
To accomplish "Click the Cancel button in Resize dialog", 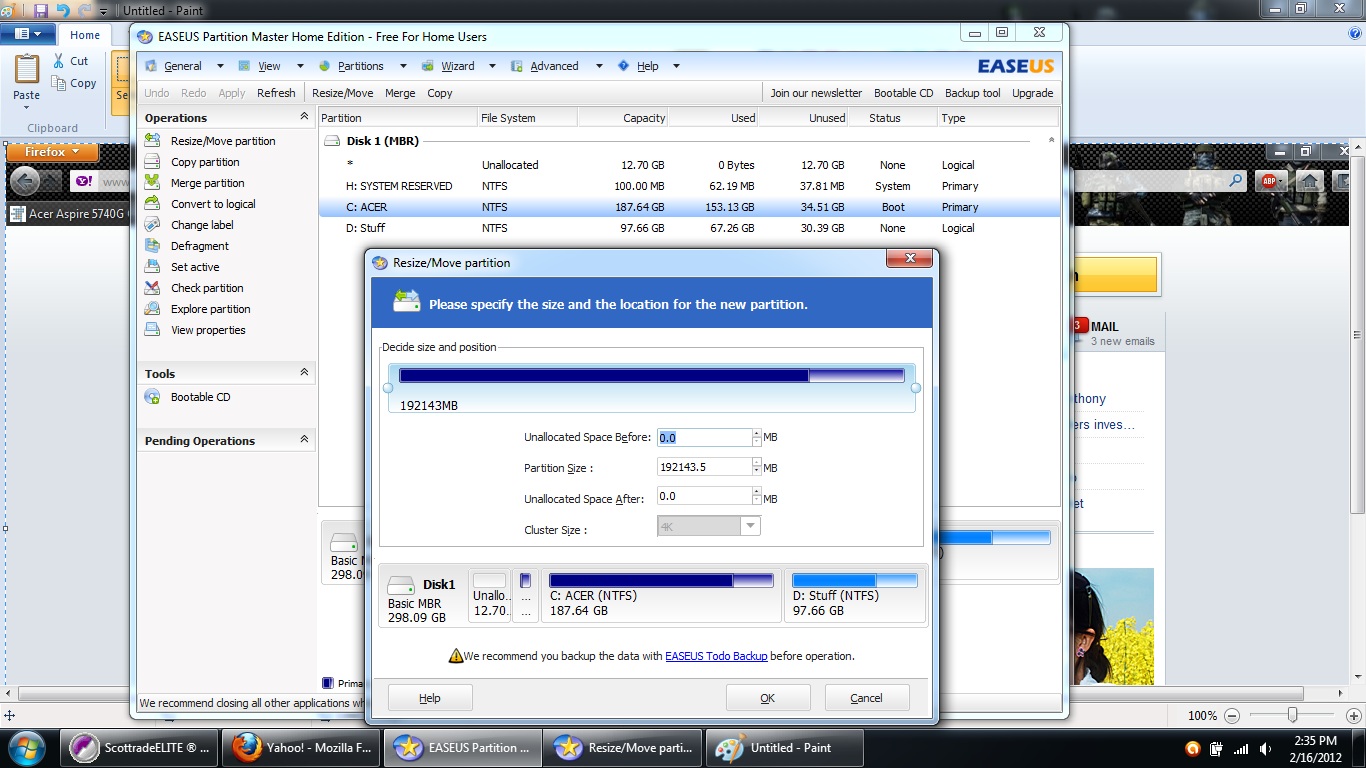I will 866,698.
